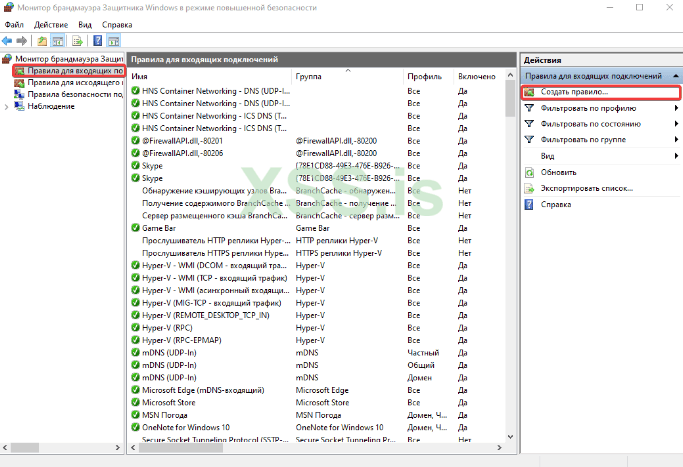Open the Действие menu
683x467 pixels.
point(51,25)
